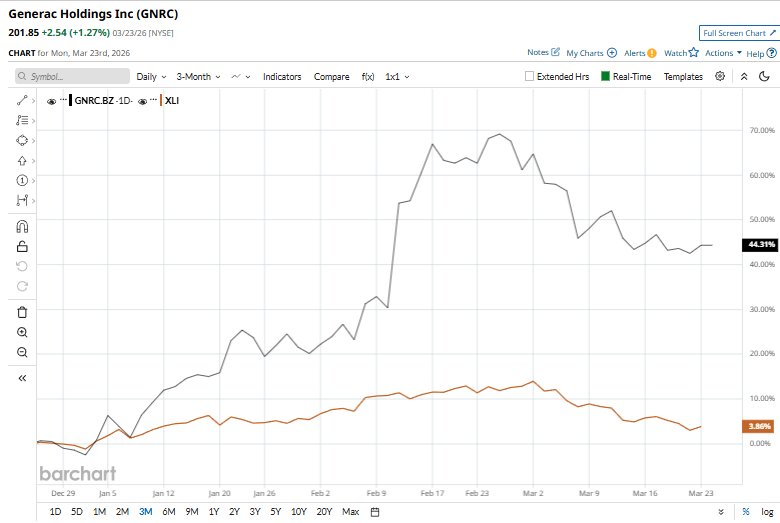Click the 44.31% price label

click(x=761, y=244)
